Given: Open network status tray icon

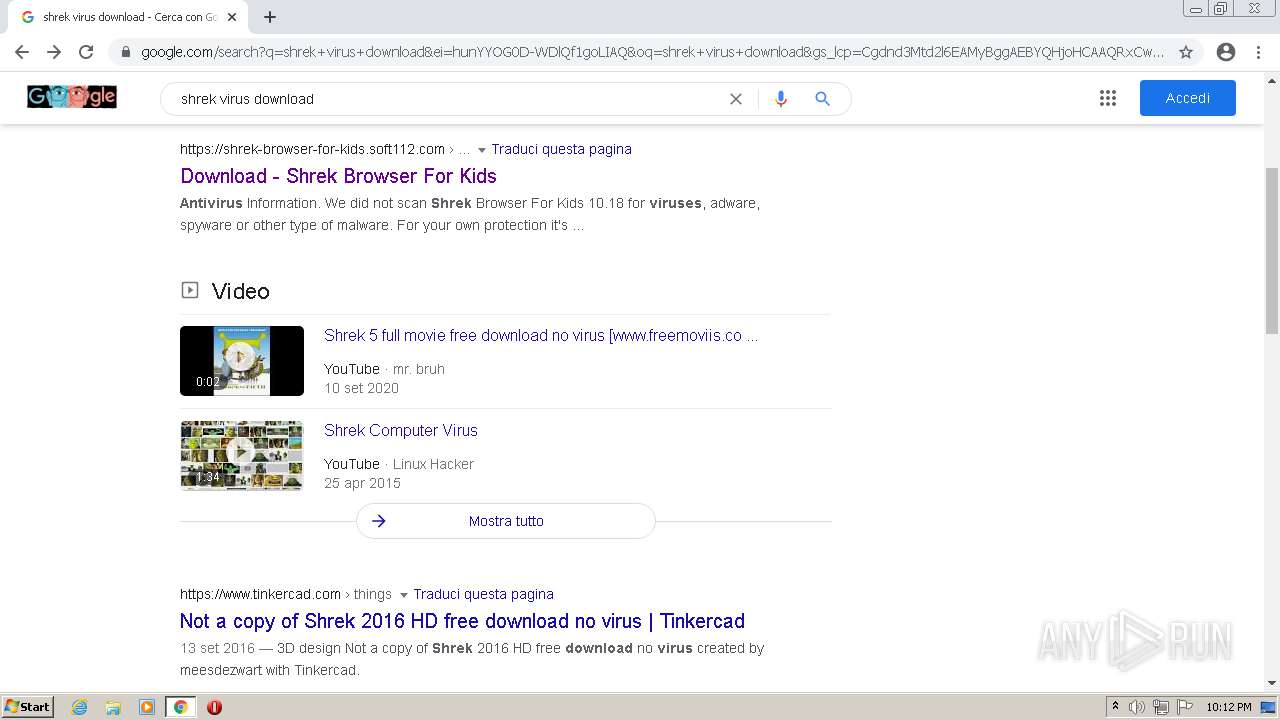Looking at the screenshot, I should point(1160,707).
